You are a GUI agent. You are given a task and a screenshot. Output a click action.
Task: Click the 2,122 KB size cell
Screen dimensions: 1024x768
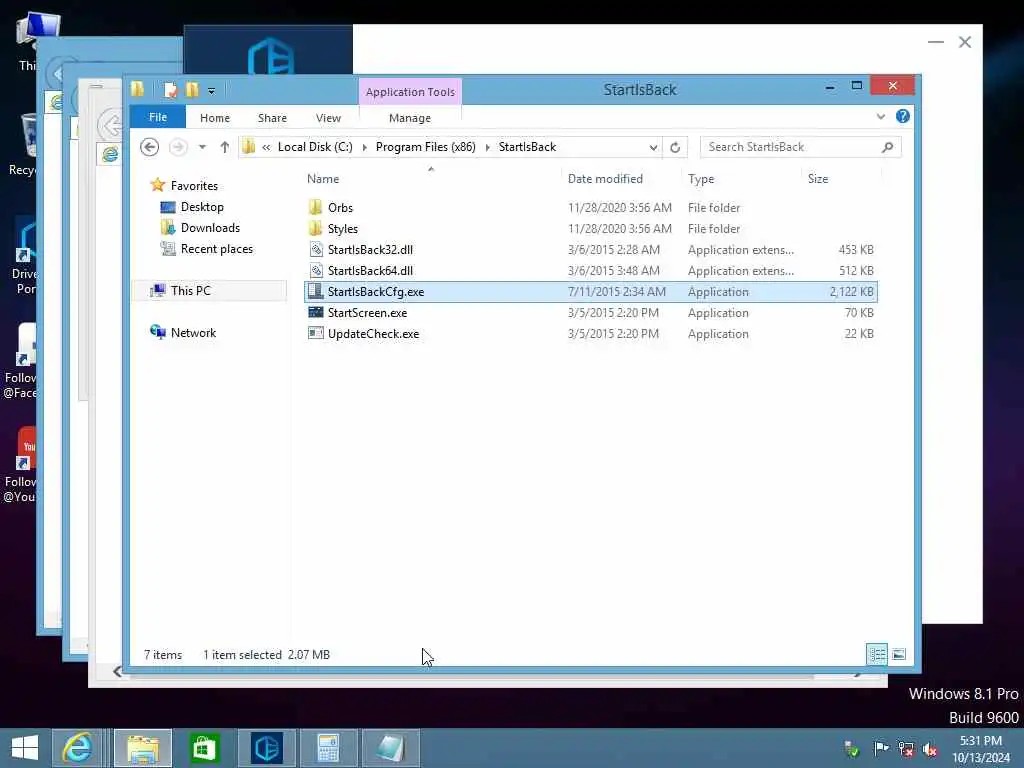pos(852,292)
